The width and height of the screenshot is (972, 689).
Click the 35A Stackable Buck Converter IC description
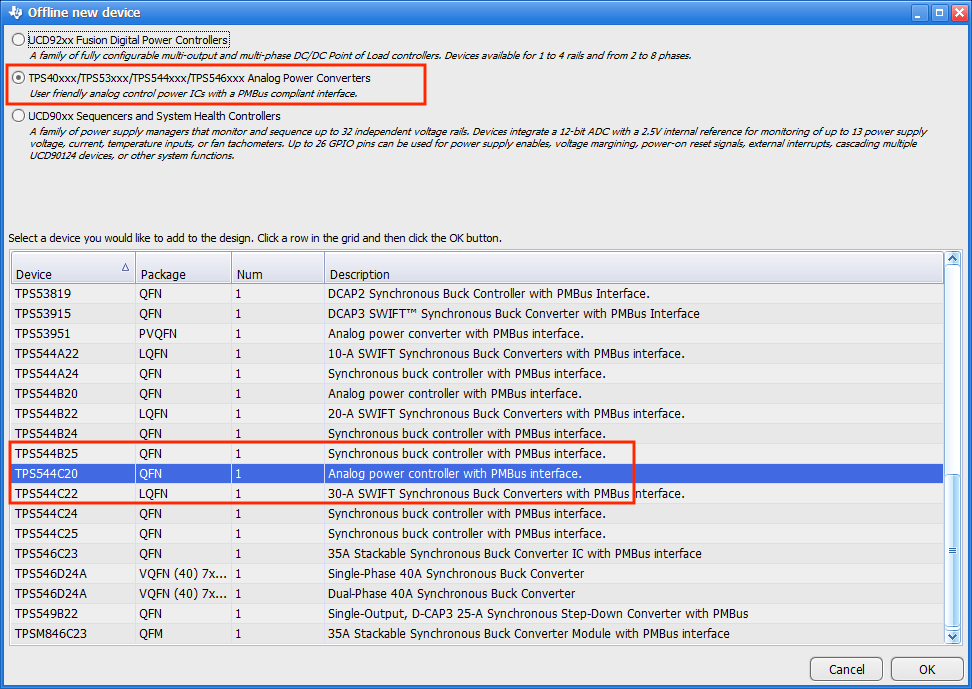coord(515,553)
